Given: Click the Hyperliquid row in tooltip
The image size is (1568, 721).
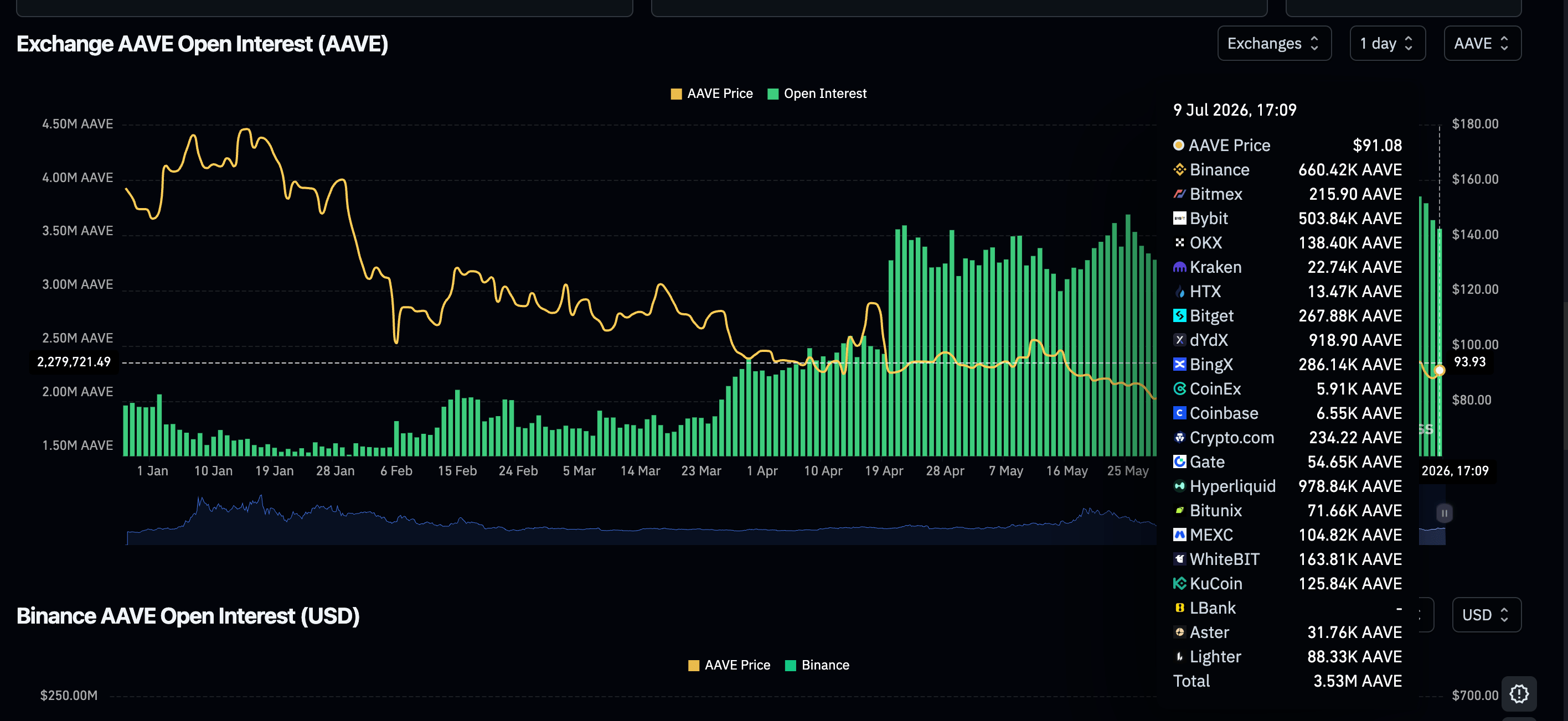Looking at the screenshot, I should coord(1287,486).
